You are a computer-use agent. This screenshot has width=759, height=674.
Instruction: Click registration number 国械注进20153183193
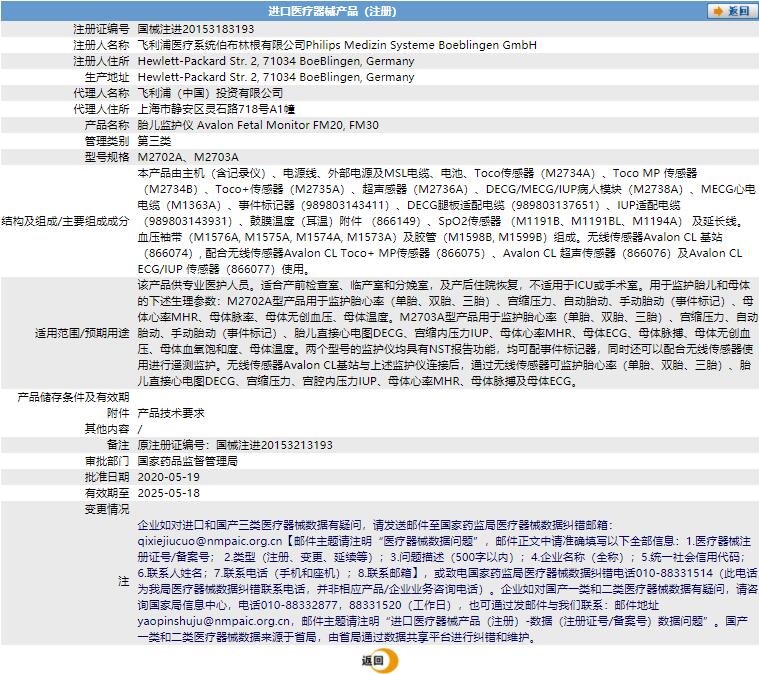point(196,29)
